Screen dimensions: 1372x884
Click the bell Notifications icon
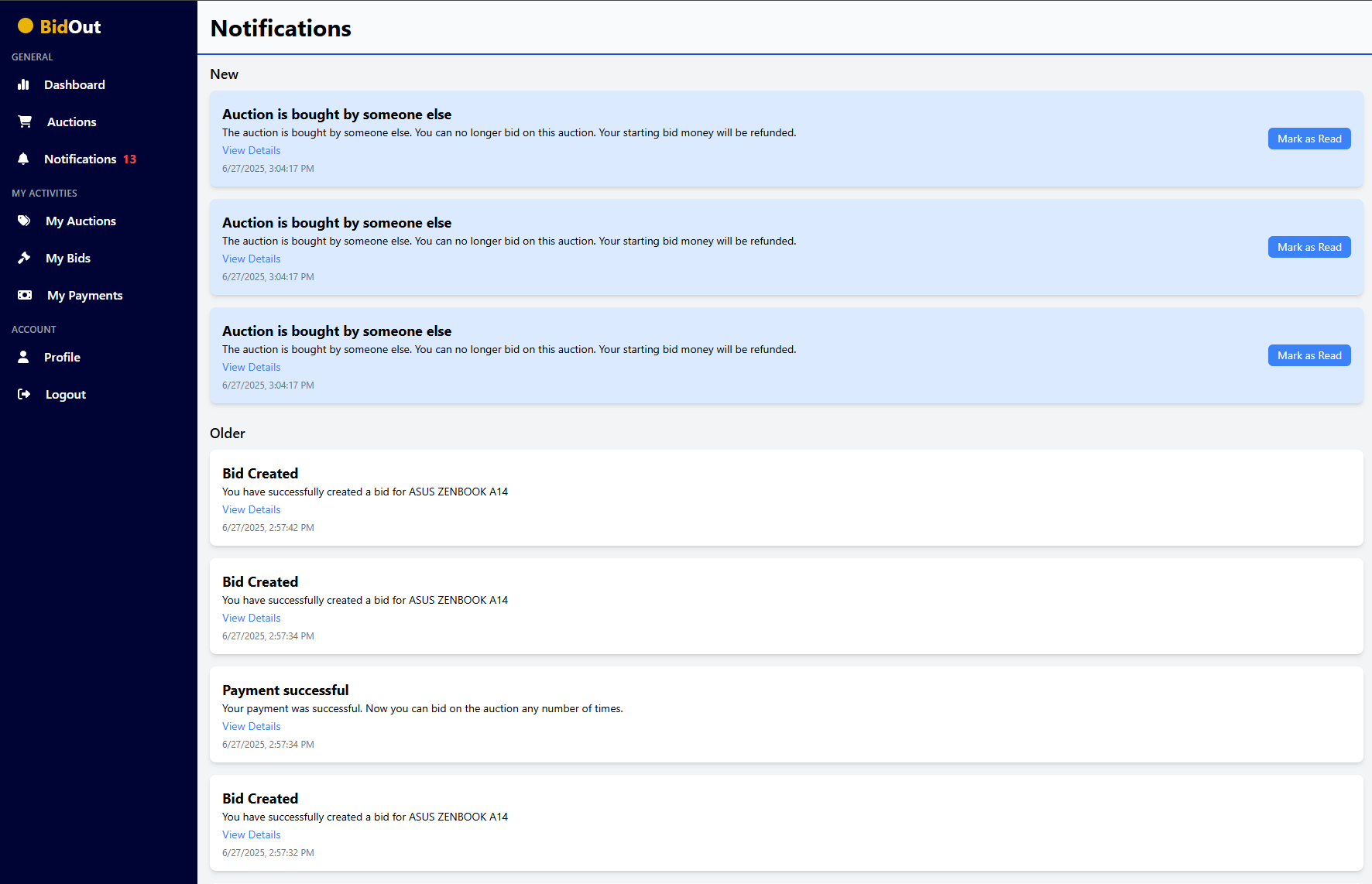coord(23,159)
